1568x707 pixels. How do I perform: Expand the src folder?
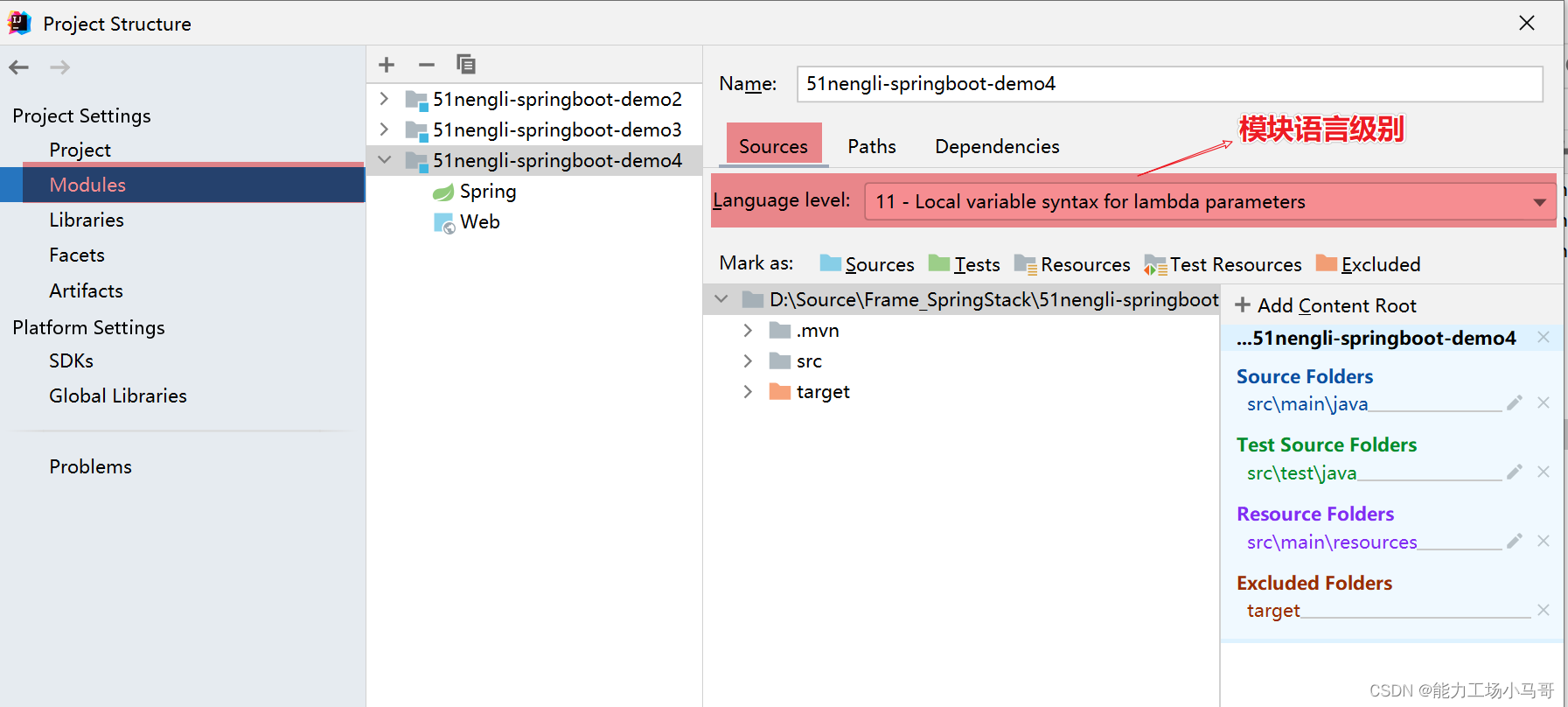748,360
